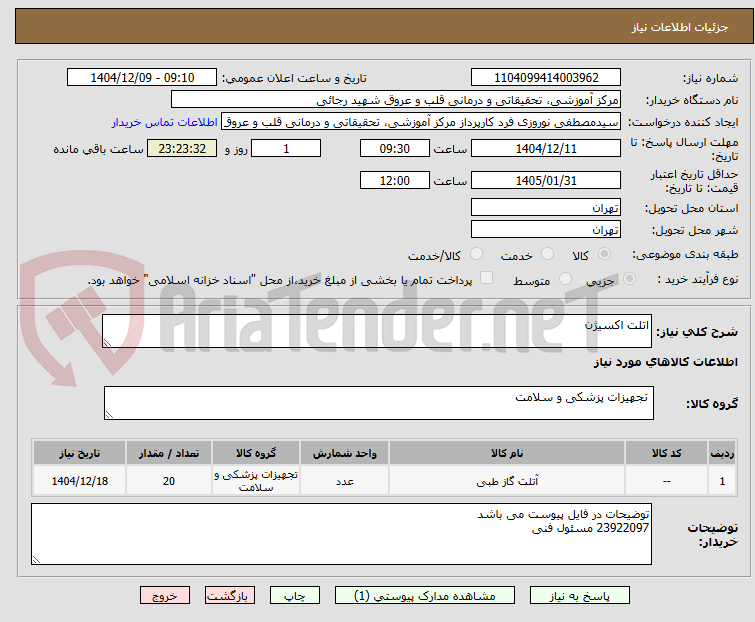This screenshot has width=755, height=622.
Task: Click the goods group area resize handle
Action: 109,415
